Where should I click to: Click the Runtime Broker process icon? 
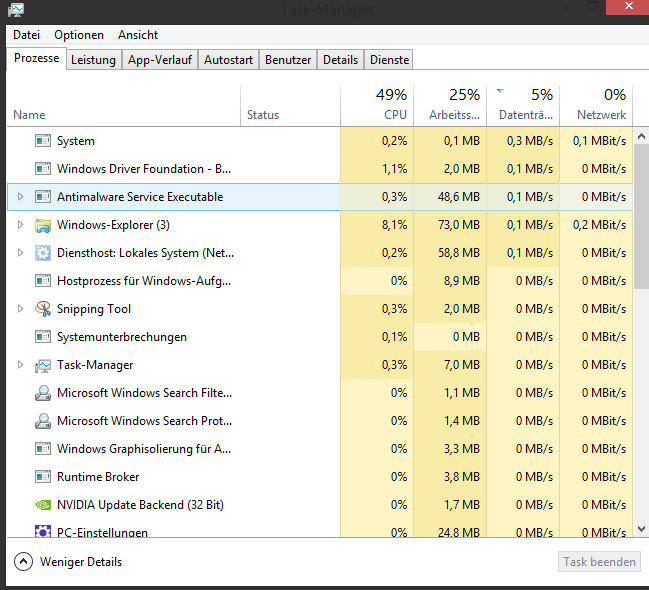coord(43,477)
